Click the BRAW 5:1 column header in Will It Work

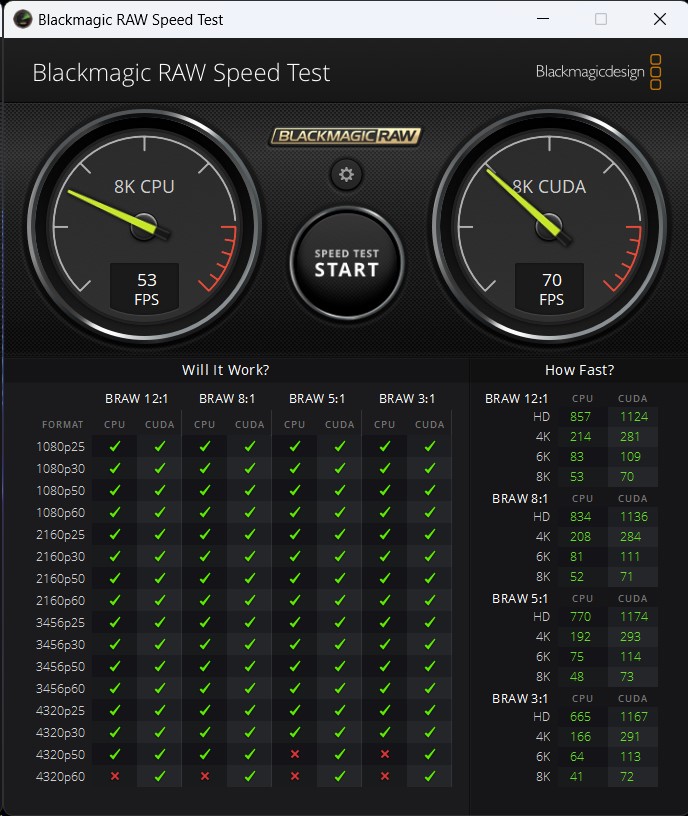pos(317,399)
